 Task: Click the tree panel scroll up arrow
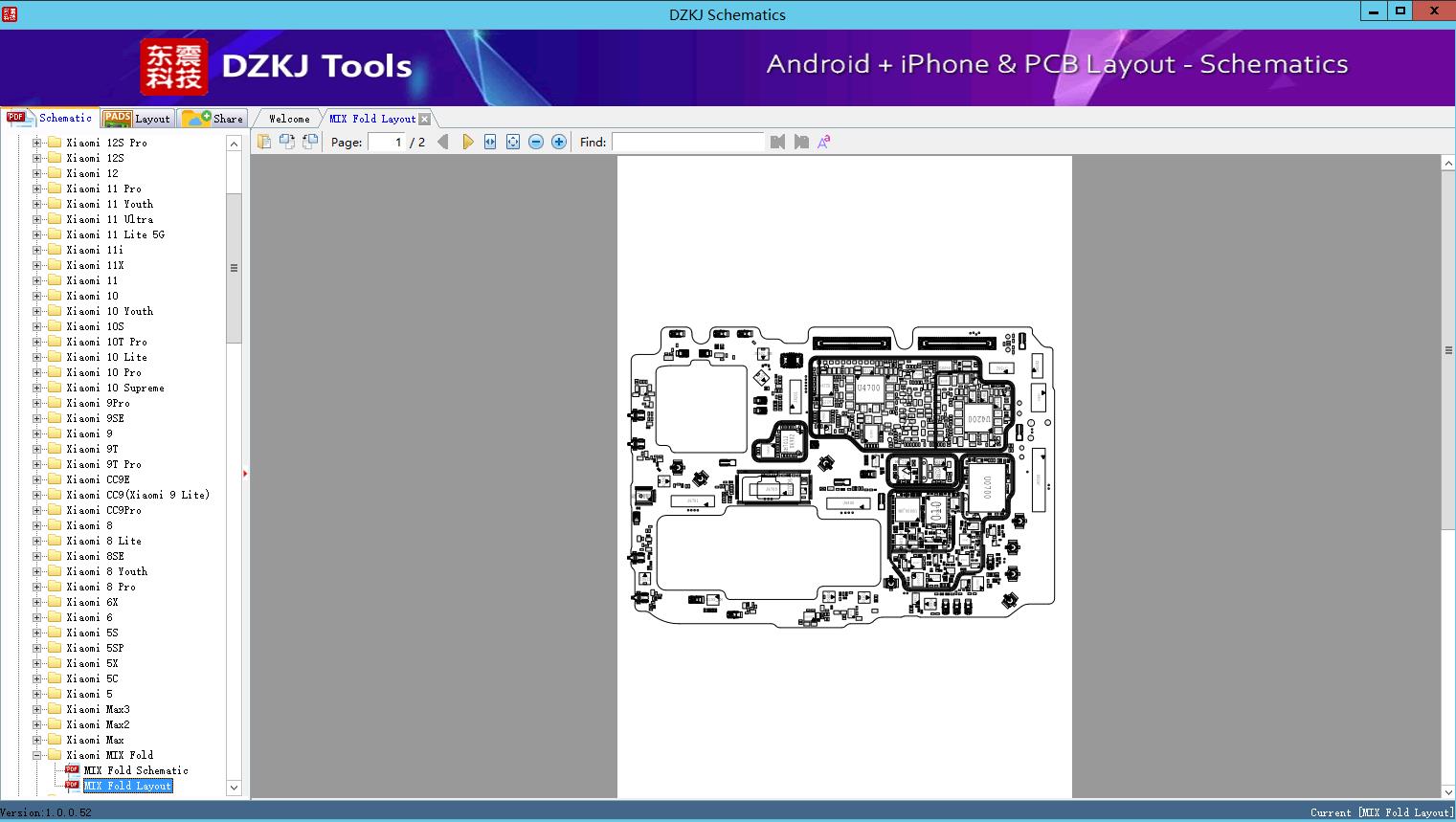click(x=234, y=143)
